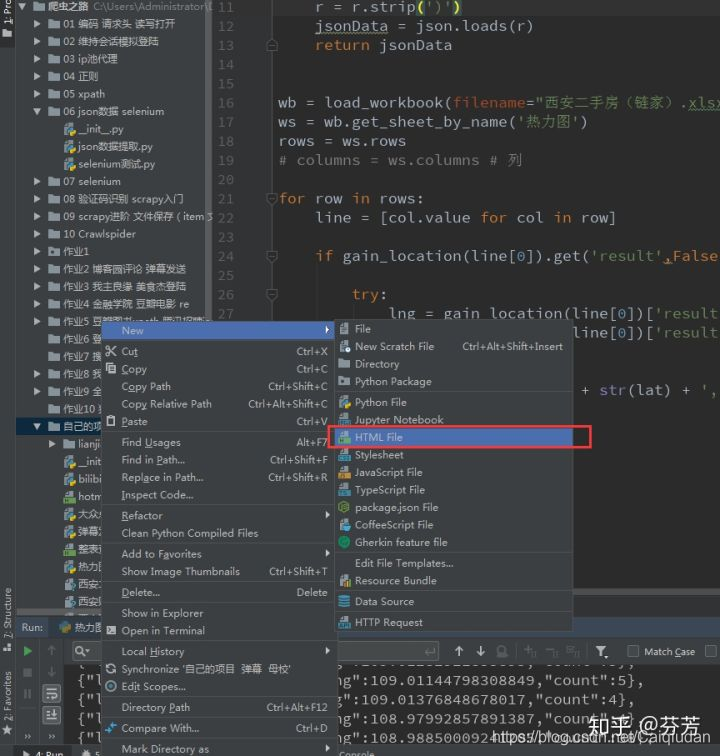Image resolution: width=720 pixels, height=756 pixels.
Task: Click the Data Source database icon
Action: (344, 601)
